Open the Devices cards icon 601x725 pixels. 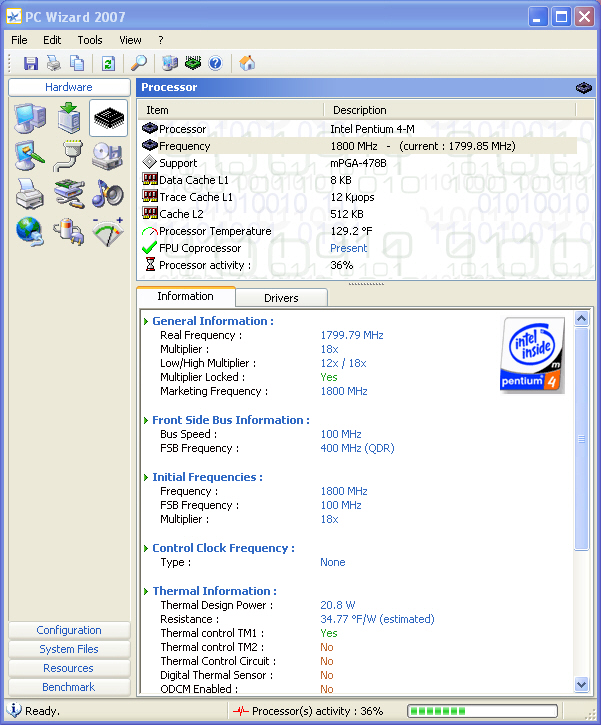[69, 193]
